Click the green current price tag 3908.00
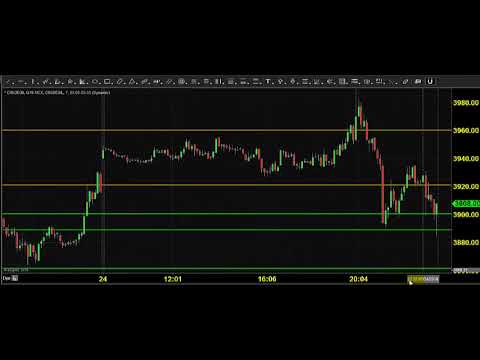 pyautogui.click(x=466, y=203)
